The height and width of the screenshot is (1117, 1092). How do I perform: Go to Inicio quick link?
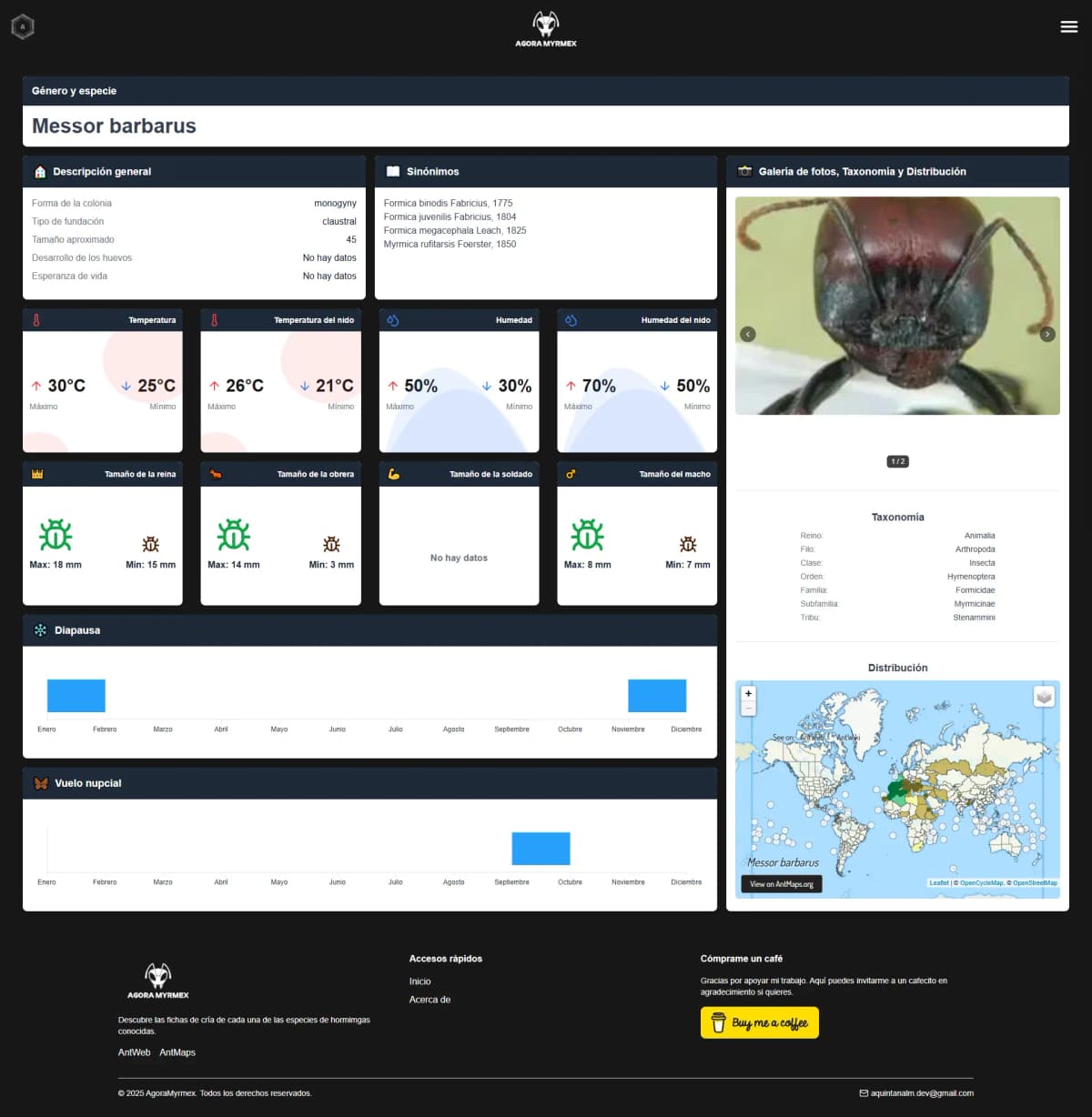tap(420, 981)
